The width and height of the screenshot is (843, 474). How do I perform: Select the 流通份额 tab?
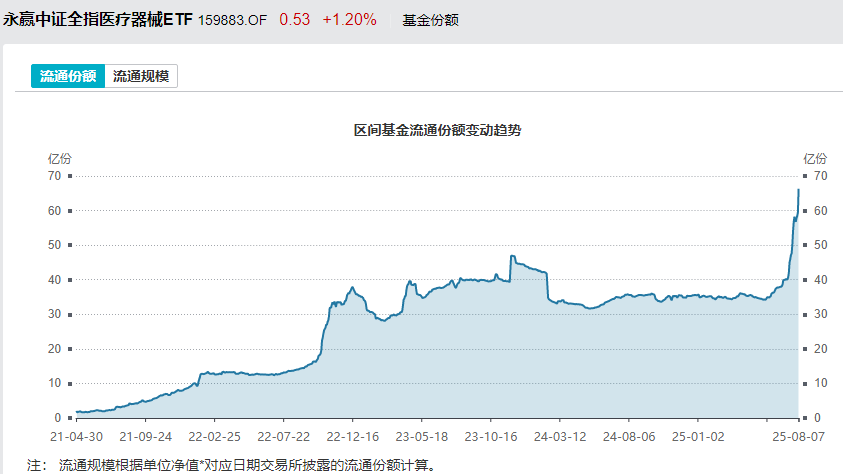click(68, 76)
